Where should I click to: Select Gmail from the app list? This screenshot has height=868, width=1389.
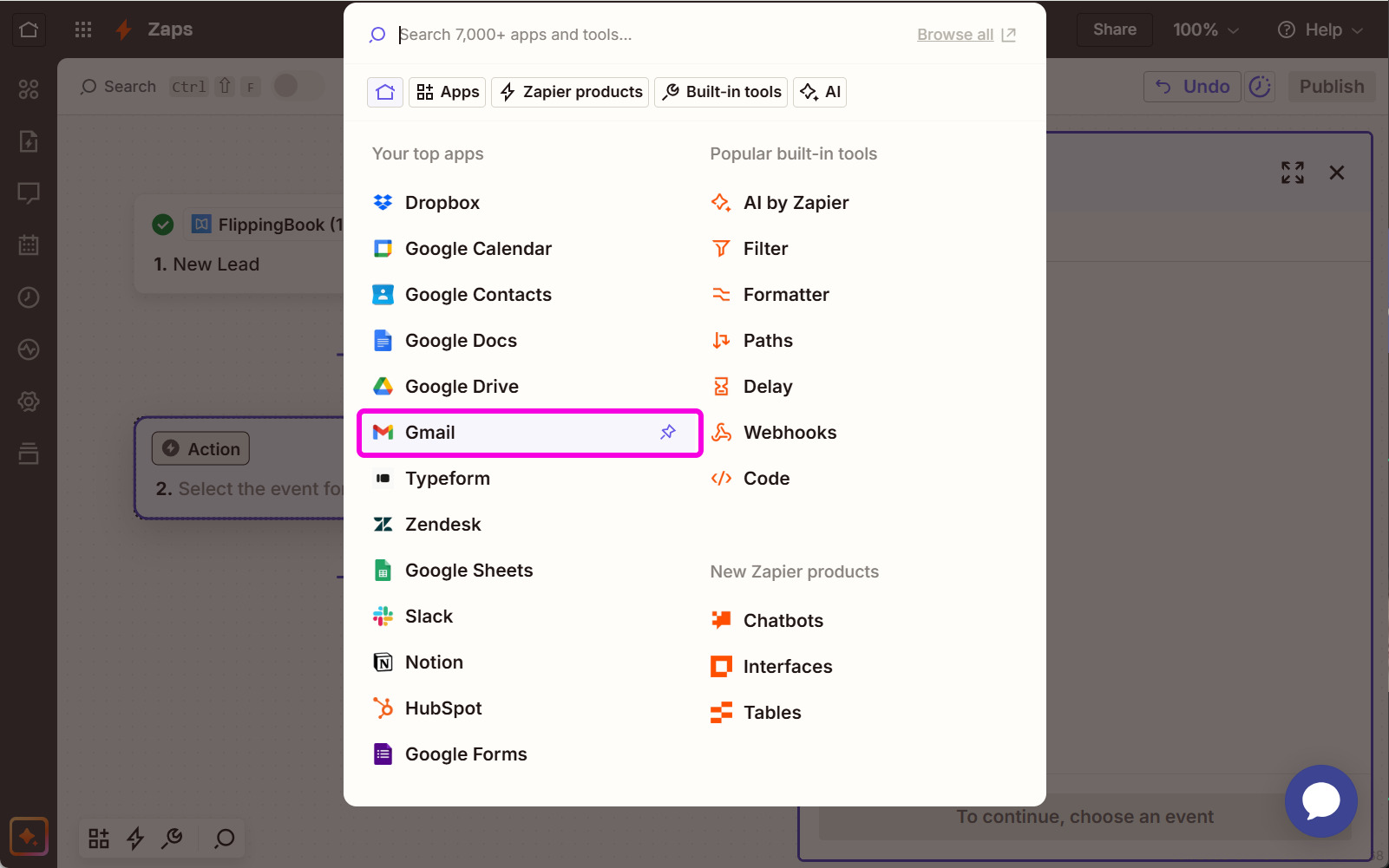pyautogui.click(x=529, y=433)
